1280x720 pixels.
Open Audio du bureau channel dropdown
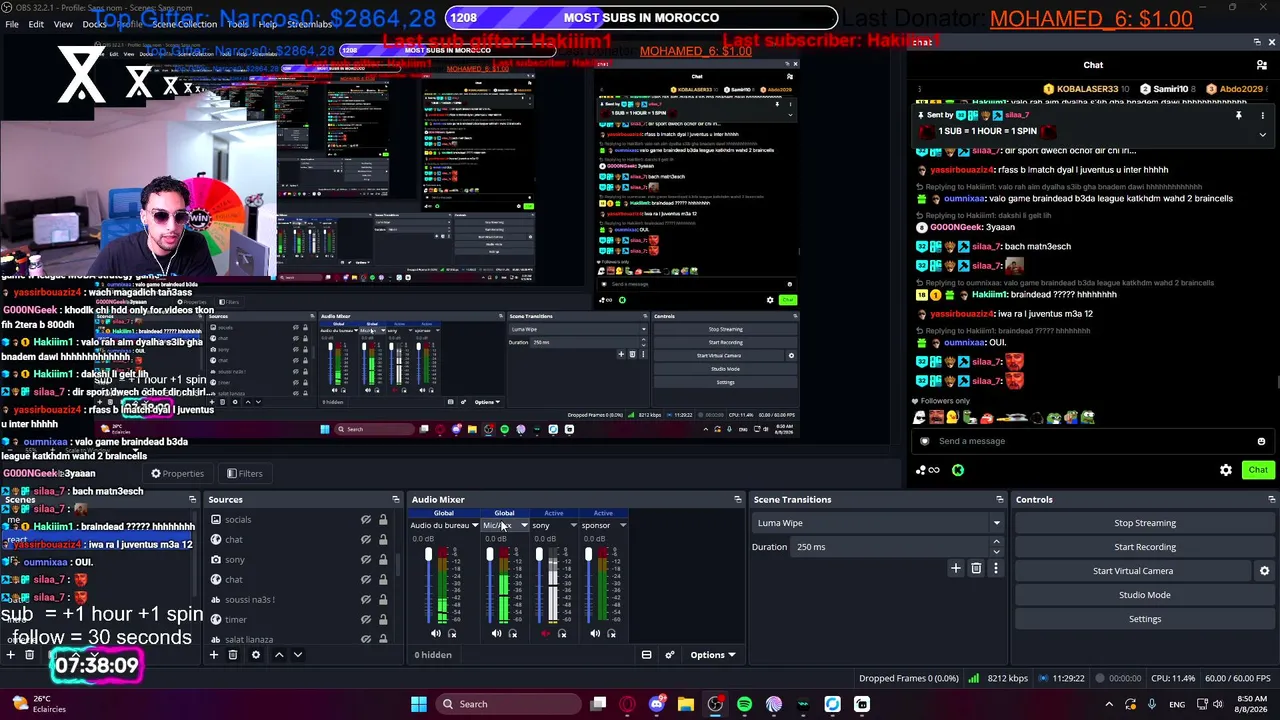pos(474,525)
